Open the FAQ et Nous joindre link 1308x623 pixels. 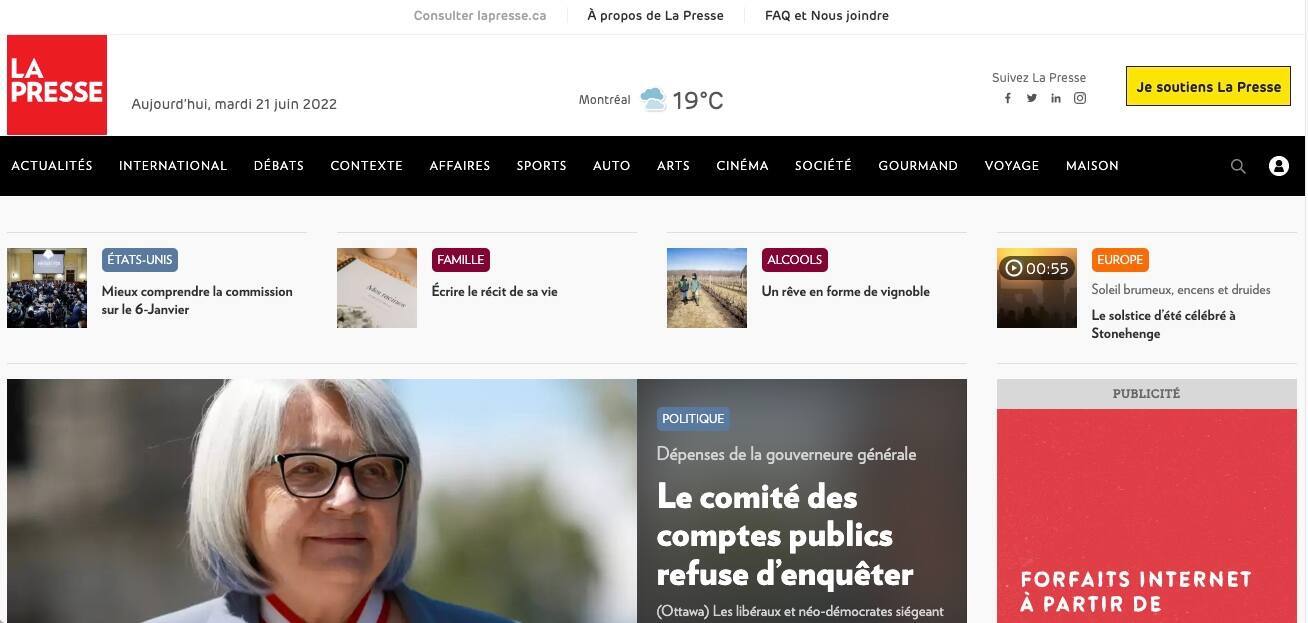(827, 15)
